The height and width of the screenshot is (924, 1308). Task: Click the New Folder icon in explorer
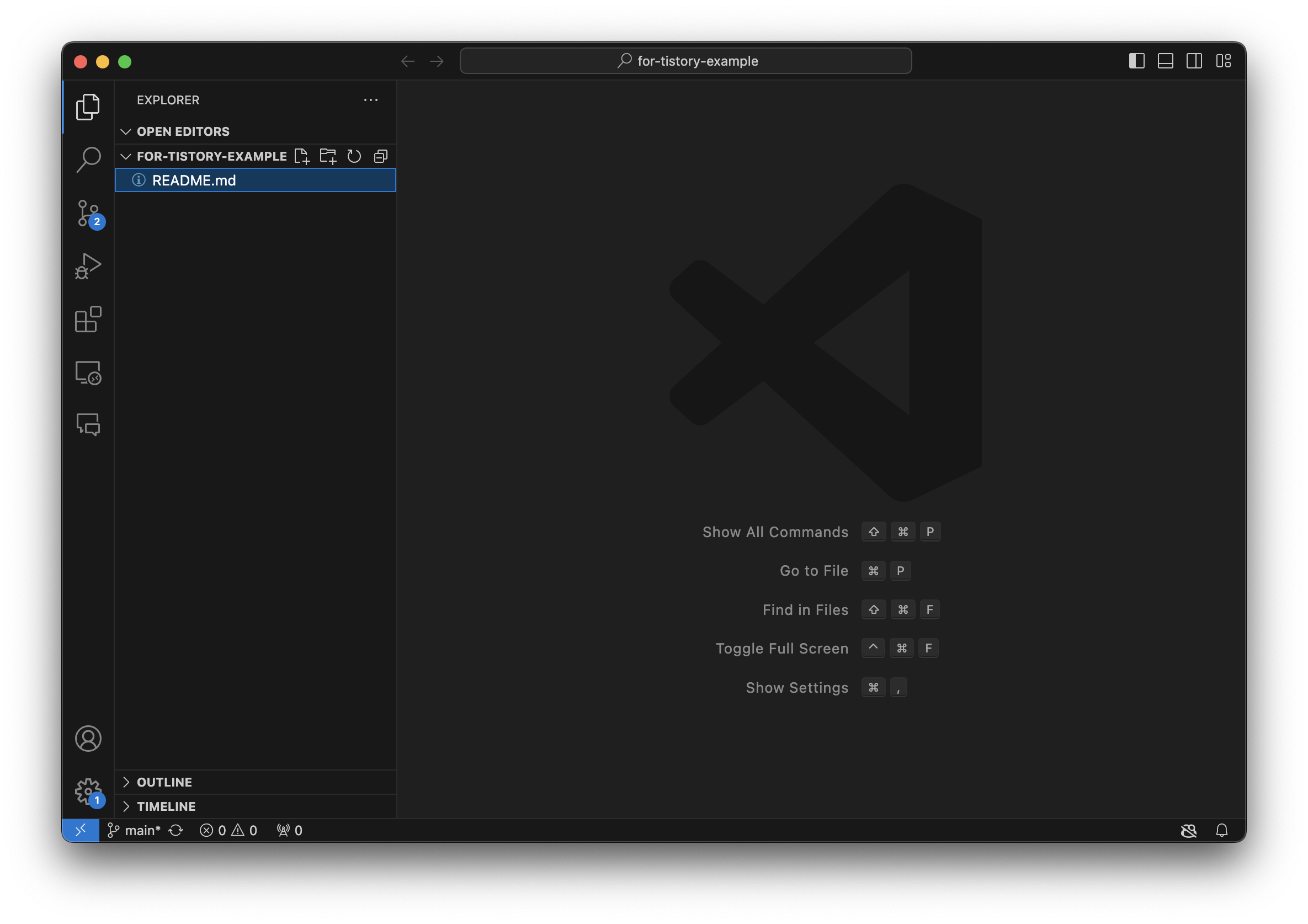click(328, 156)
